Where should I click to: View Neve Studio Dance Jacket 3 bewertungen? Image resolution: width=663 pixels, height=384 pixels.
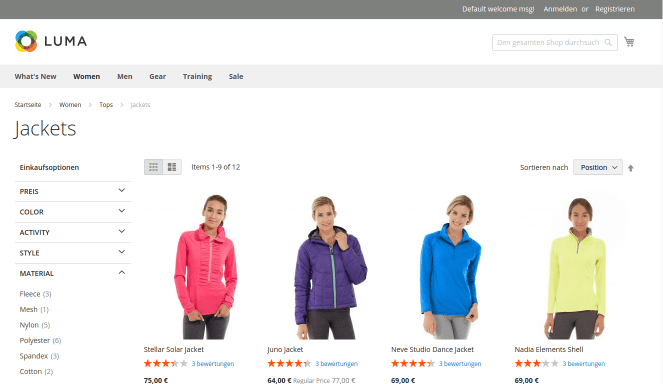[x=460, y=364]
